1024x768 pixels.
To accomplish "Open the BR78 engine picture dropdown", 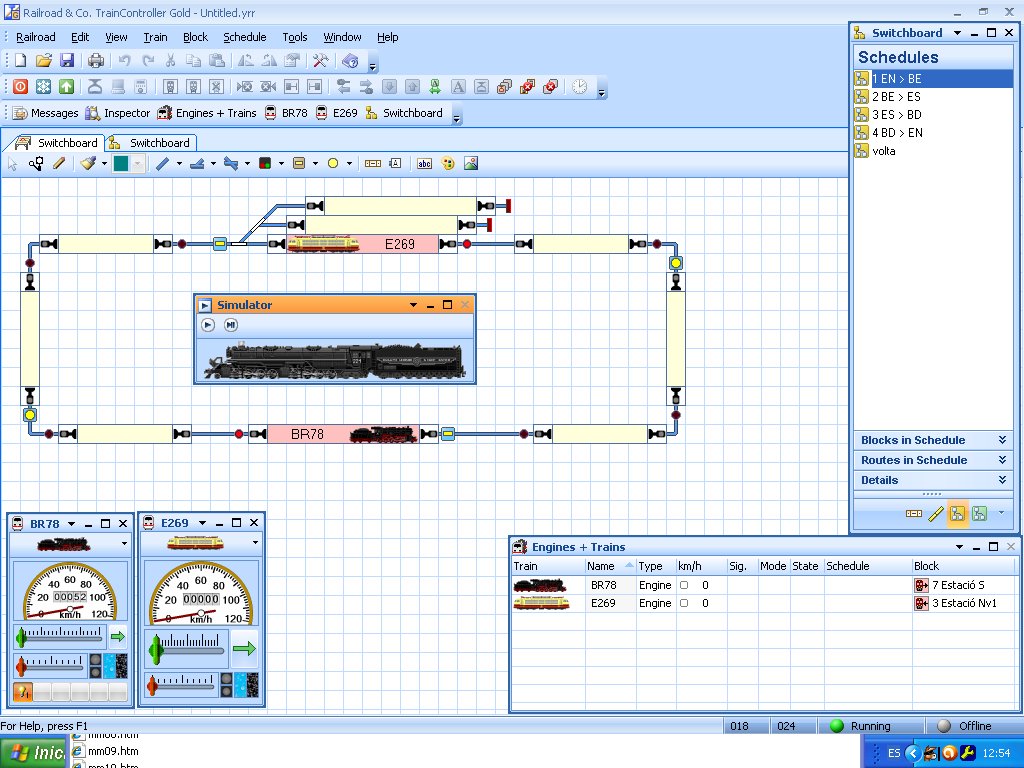I will 124,544.
